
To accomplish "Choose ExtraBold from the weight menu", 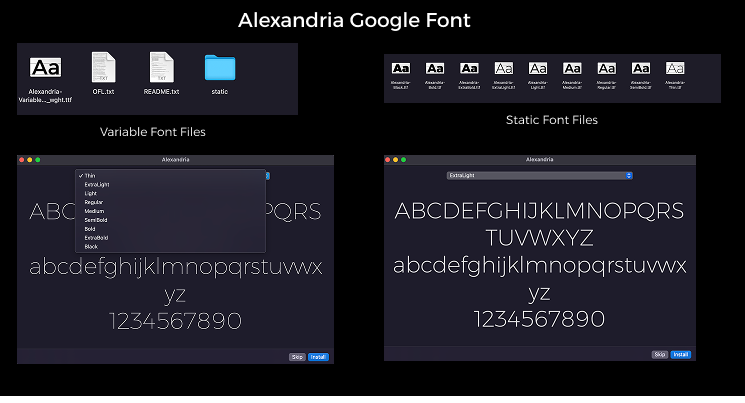I will coord(170,238).
